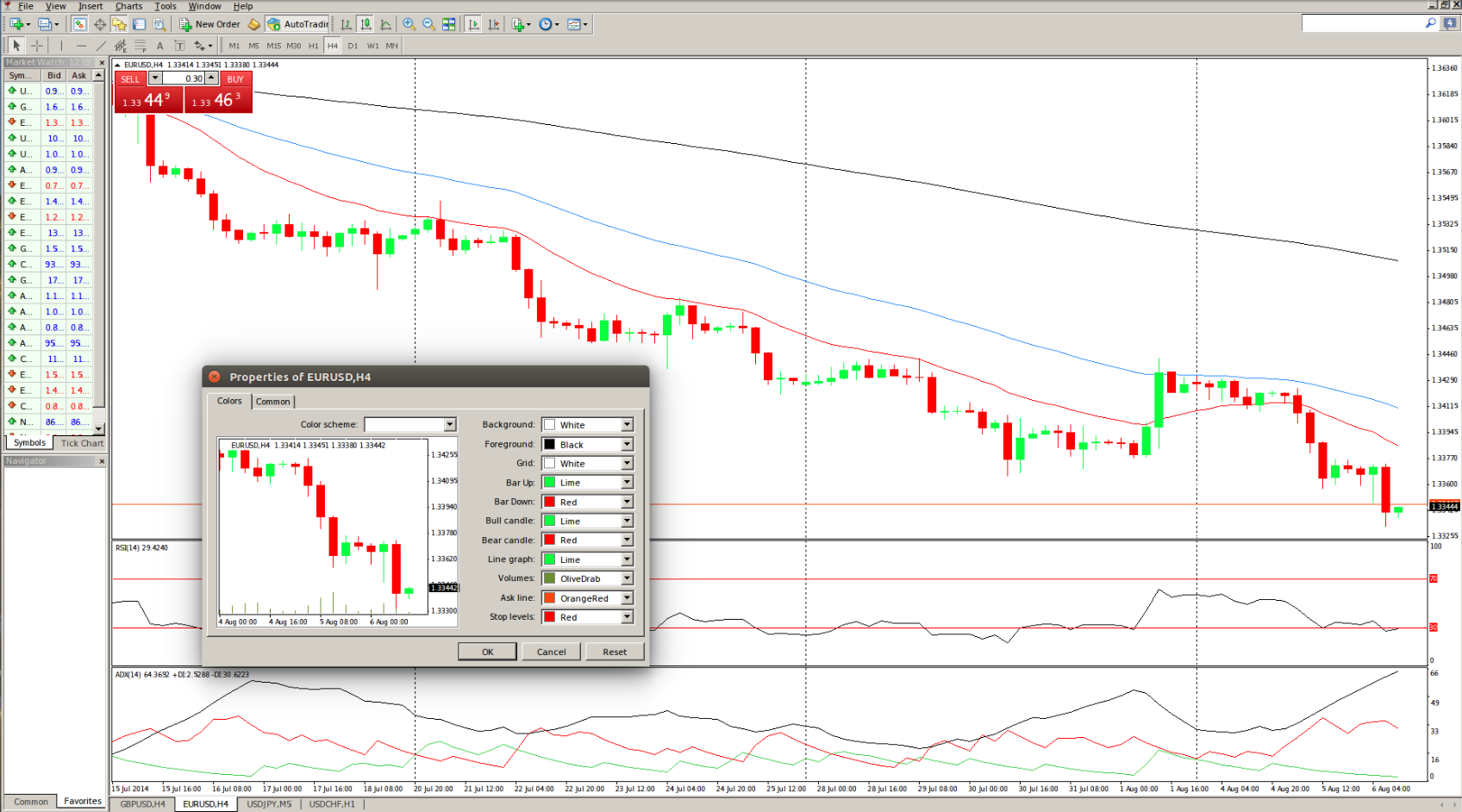
Task: Toggle the AutoTrading button
Action: 297,24
